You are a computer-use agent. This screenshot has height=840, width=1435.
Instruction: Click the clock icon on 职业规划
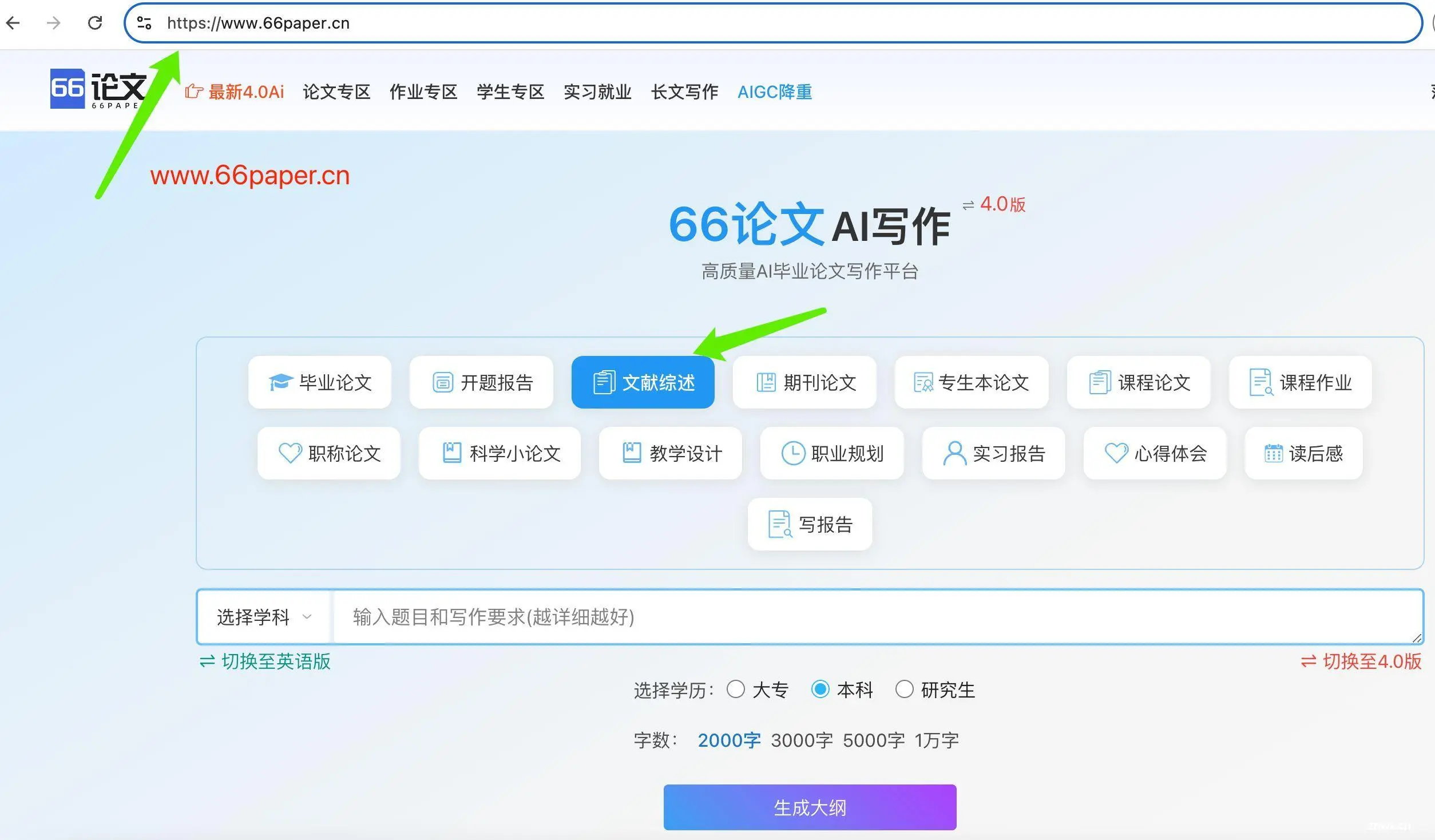coord(793,453)
